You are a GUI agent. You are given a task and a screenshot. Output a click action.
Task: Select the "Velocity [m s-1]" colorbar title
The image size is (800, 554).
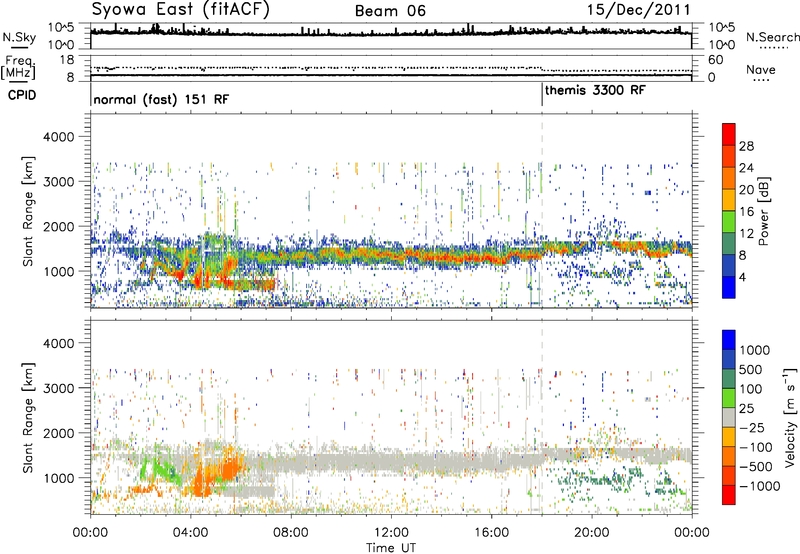(x=790, y=417)
